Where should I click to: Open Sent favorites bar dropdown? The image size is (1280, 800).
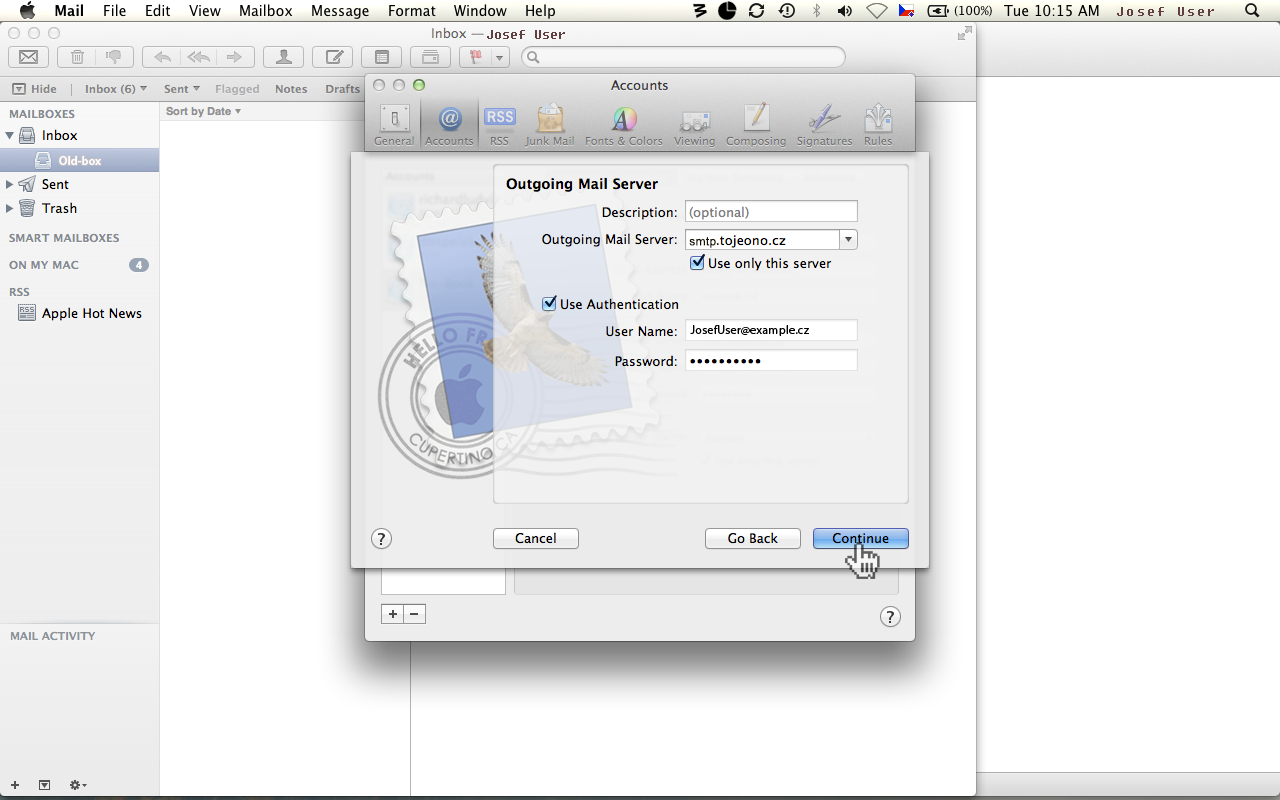[x=182, y=88]
